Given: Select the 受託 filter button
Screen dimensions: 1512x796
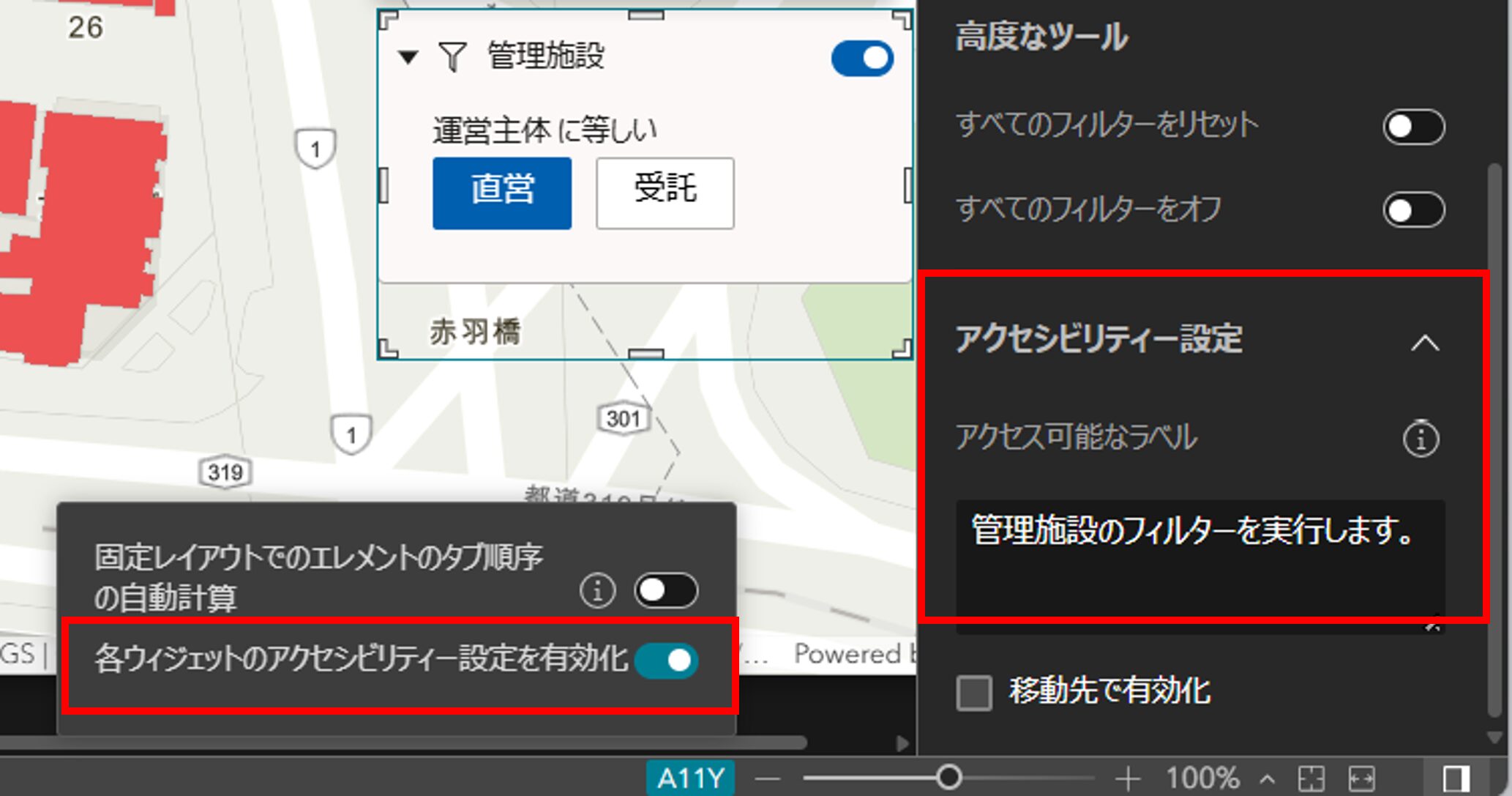Looking at the screenshot, I should (665, 193).
